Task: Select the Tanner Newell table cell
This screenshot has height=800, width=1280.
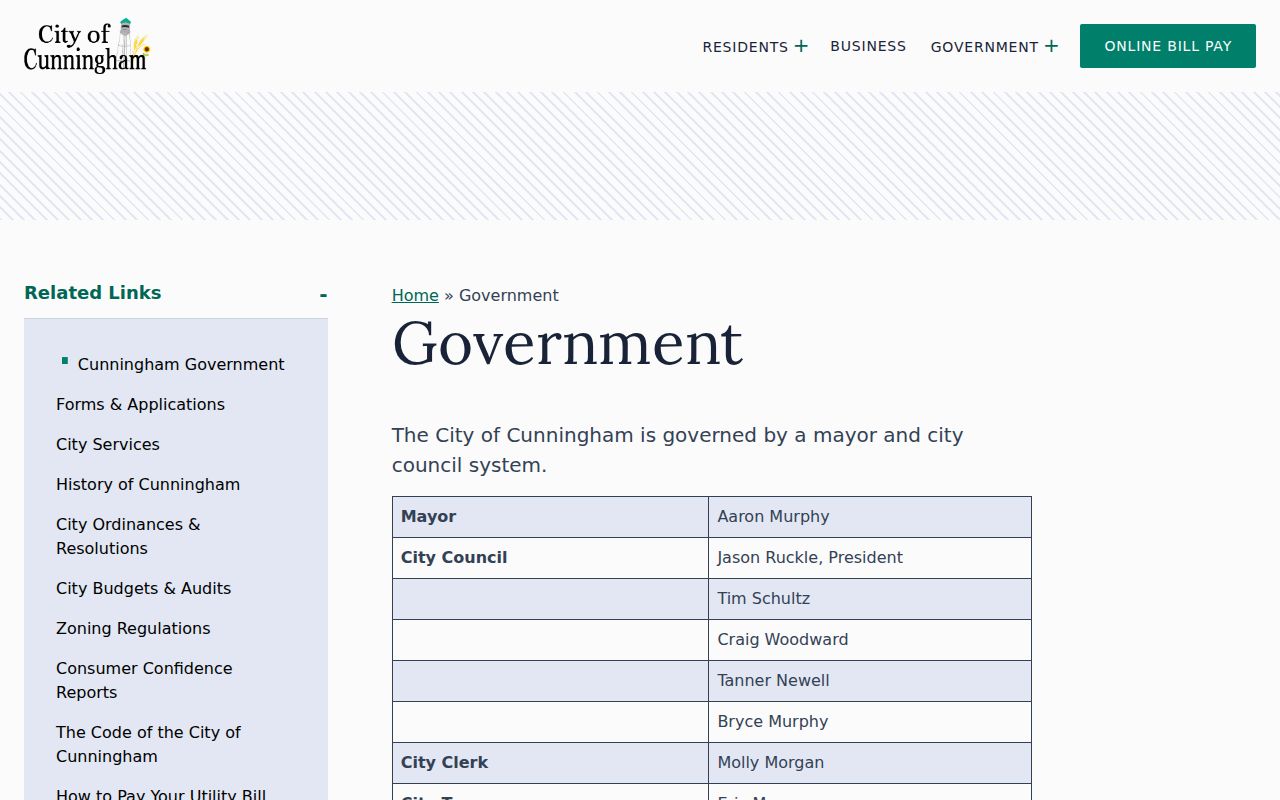Action: pyautogui.click(x=870, y=681)
